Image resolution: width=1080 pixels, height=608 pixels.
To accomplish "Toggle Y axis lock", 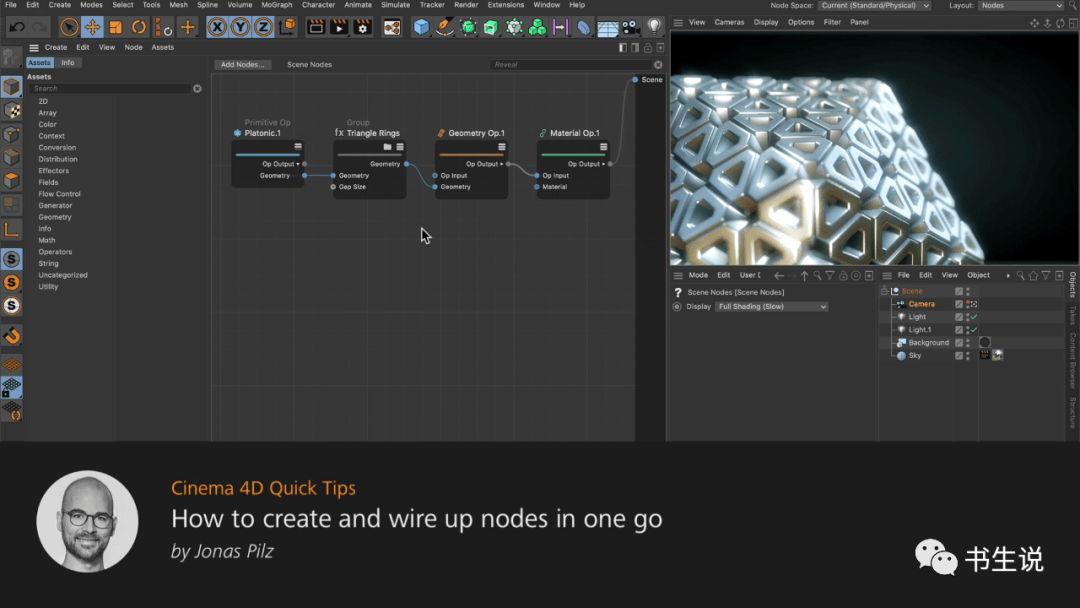I will pyautogui.click(x=240, y=28).
